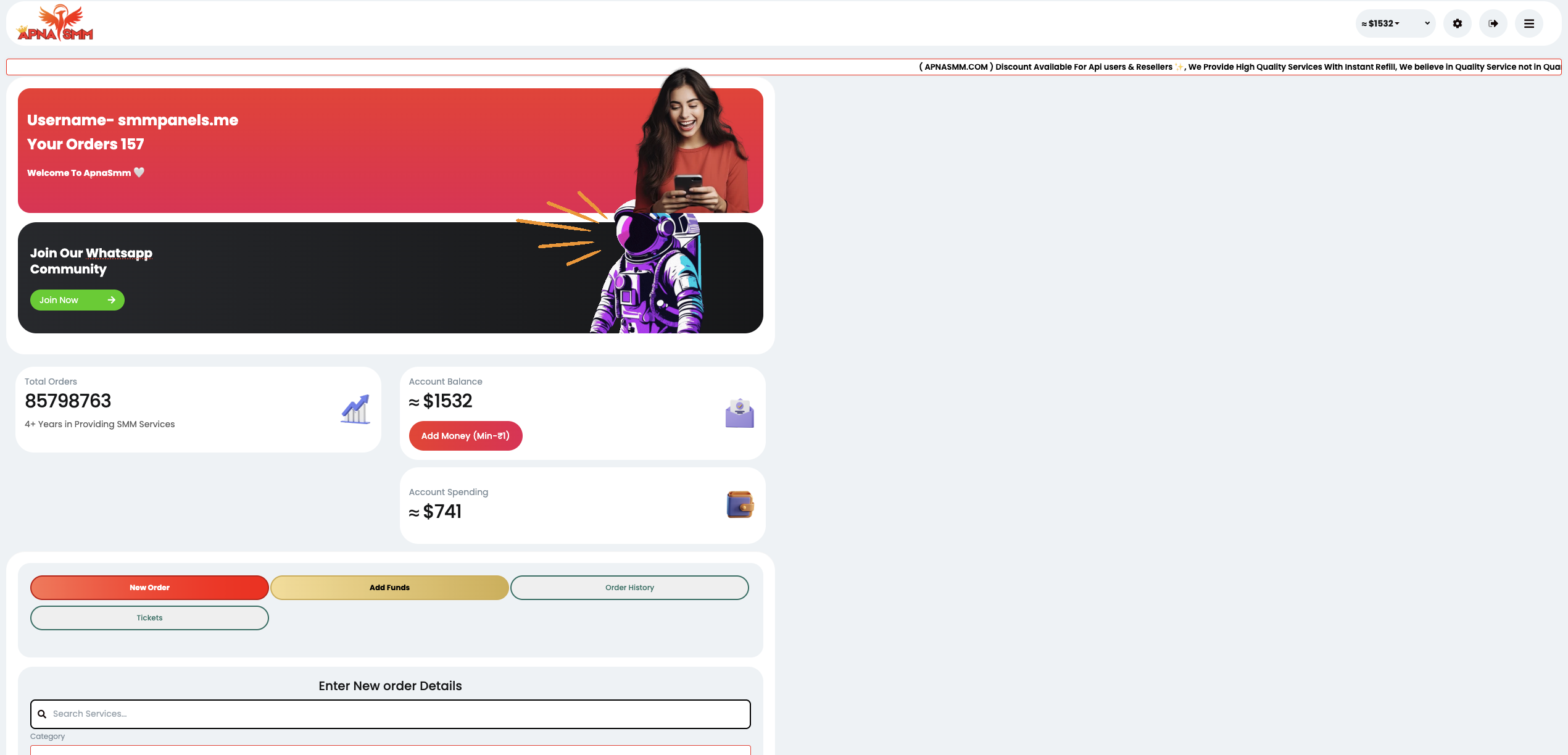Focus the Search Services input field

(390, 714)
